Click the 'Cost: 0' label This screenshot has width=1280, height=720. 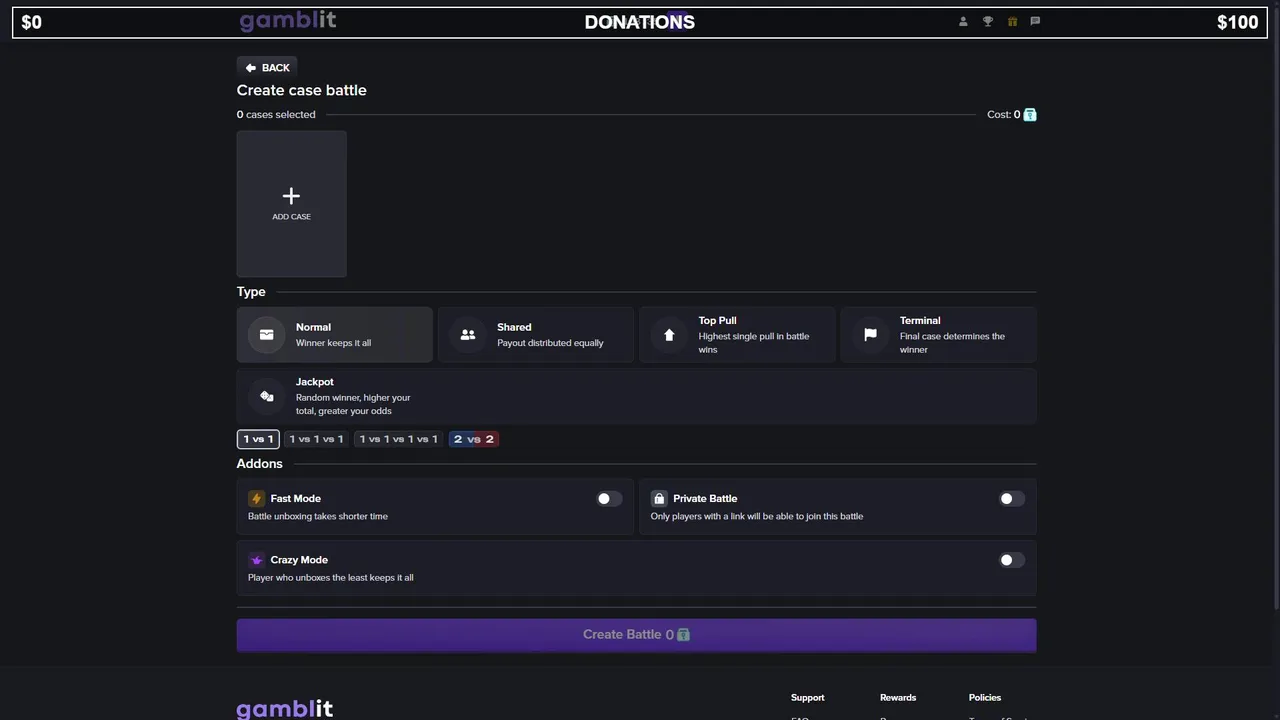(1004, 115)
